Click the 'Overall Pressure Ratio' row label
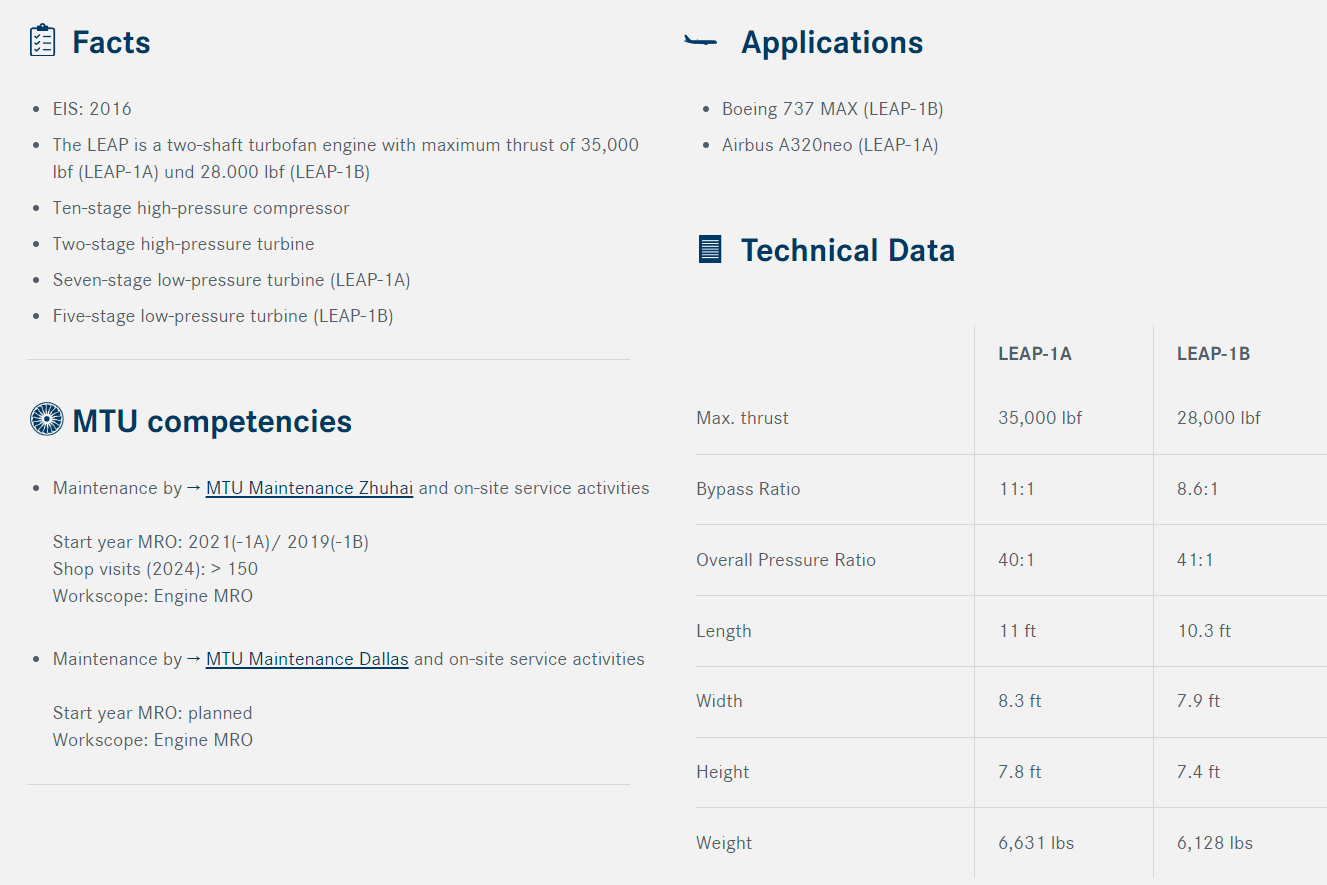 [786, 560]
